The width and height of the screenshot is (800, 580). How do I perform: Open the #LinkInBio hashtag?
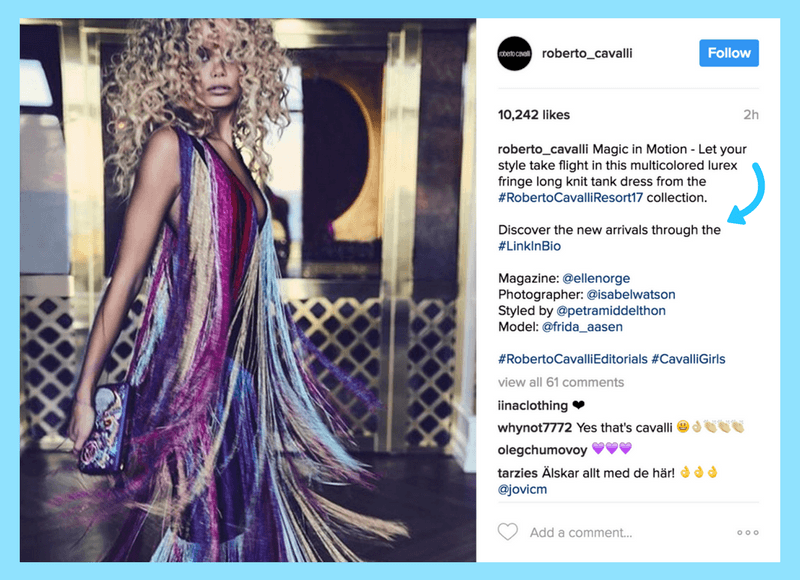529,246
